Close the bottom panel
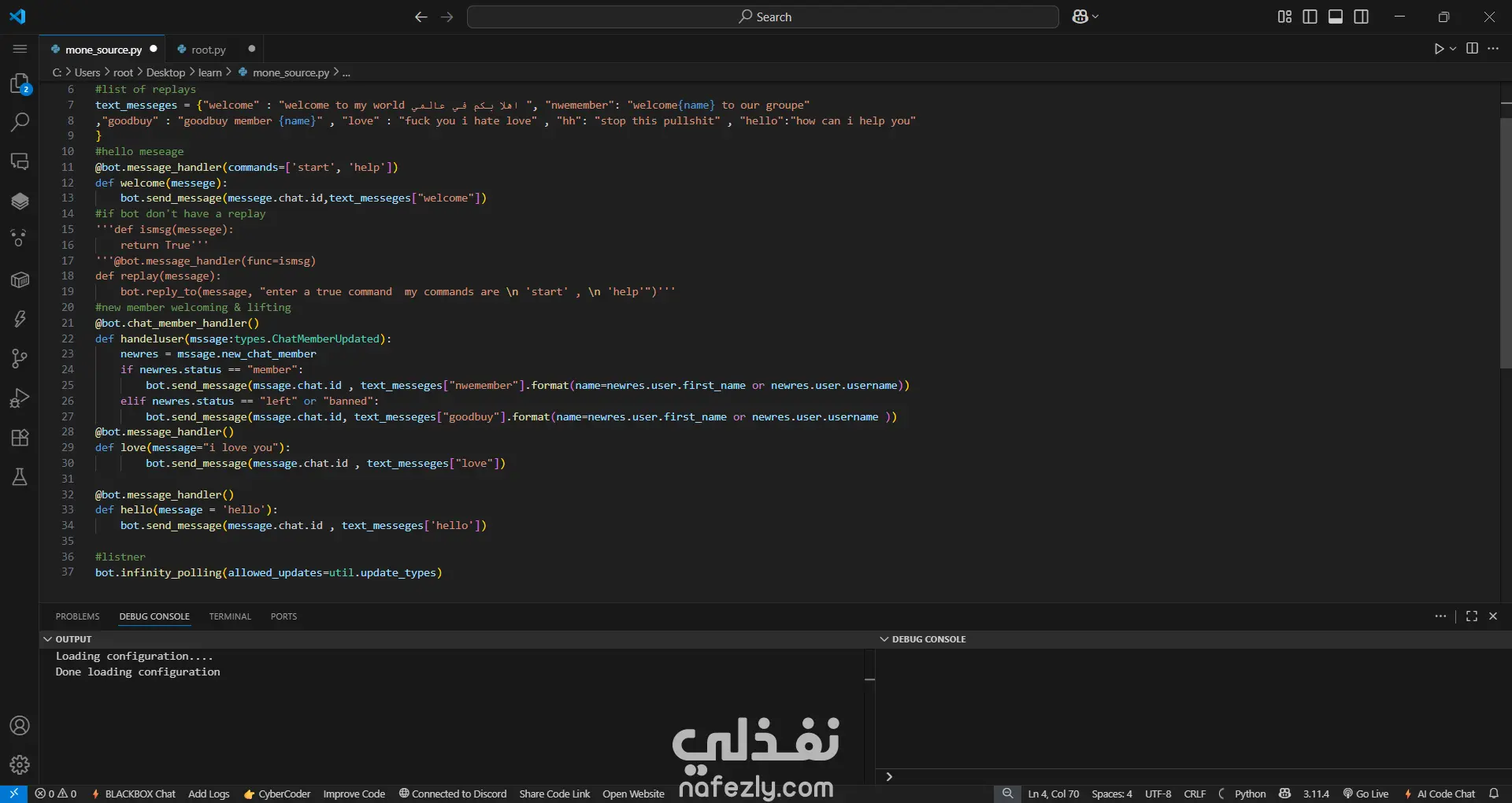The width and height of the screenshot is (1512, 803). [x=1493, y=616]
